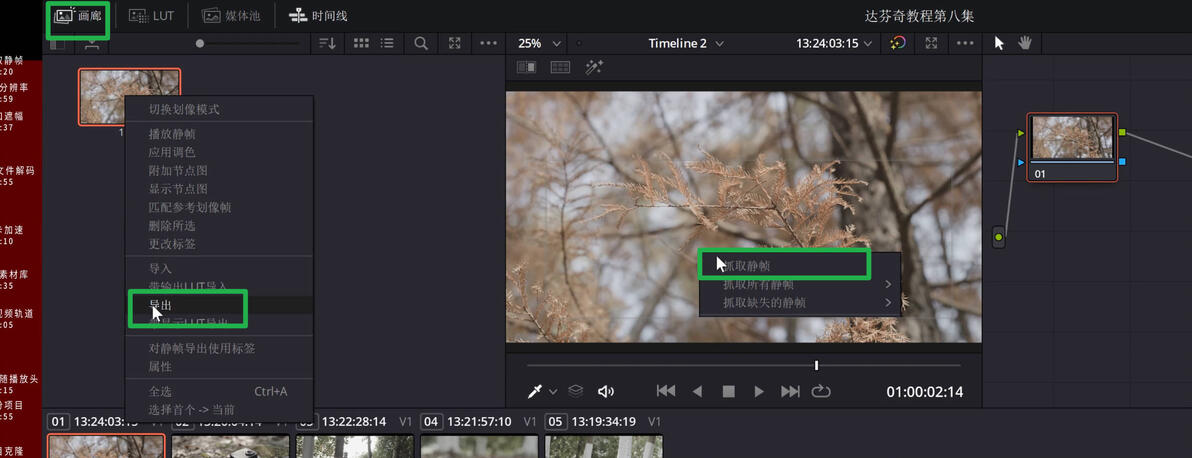Choose 切换划像模式 in the context menu
Image resolution: width=1192 pixels, height=458 pixels.
tap(184, 110)
